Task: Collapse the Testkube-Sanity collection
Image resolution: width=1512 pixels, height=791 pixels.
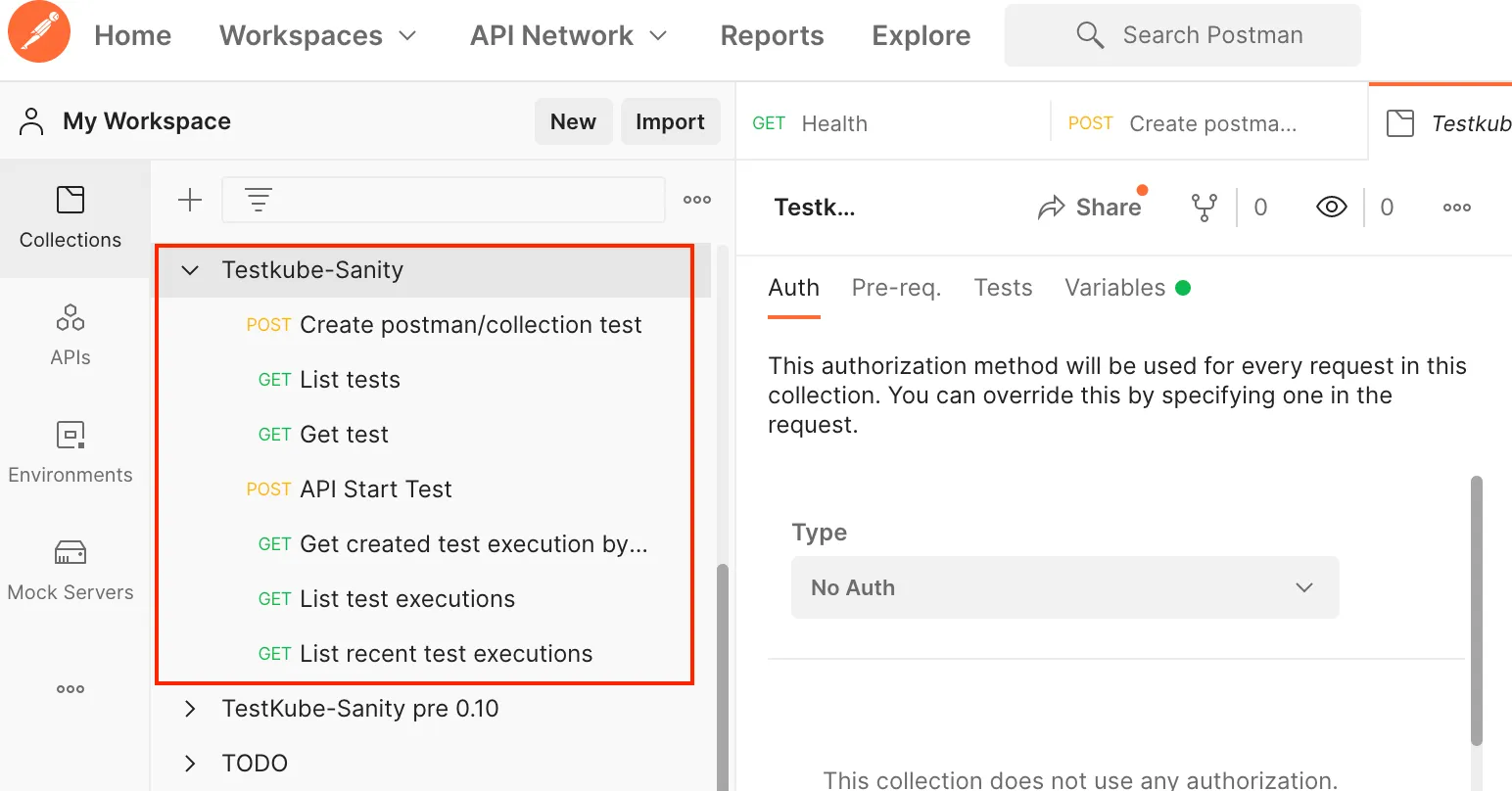Action: 189,270
